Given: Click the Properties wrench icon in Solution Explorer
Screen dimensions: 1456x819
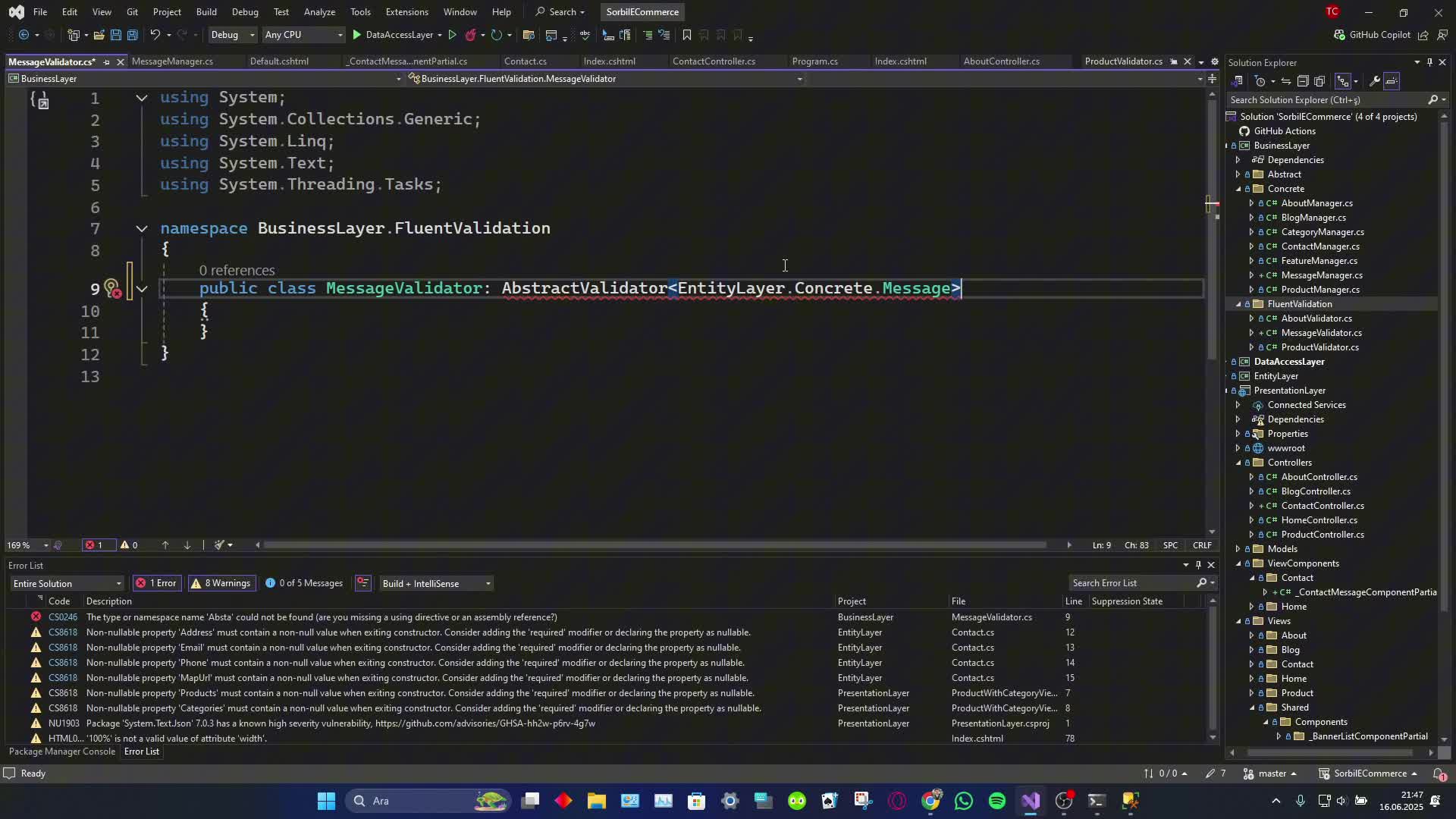Looking at the screenshot, I should [1374, 81].
